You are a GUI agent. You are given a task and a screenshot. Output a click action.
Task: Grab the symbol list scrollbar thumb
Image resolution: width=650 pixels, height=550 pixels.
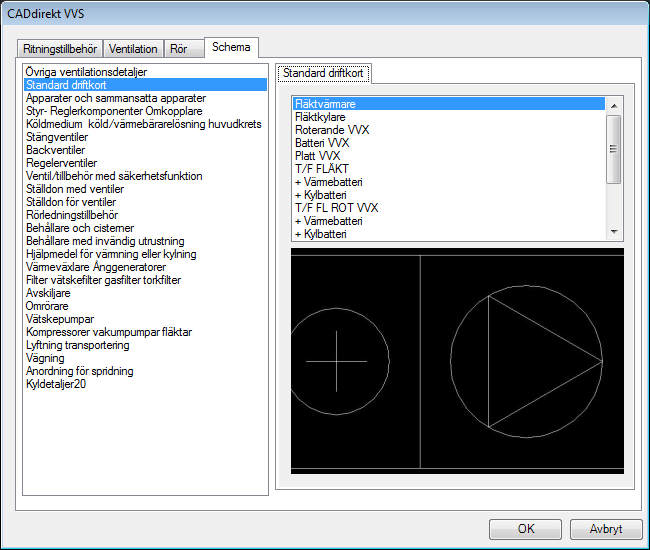614,149
